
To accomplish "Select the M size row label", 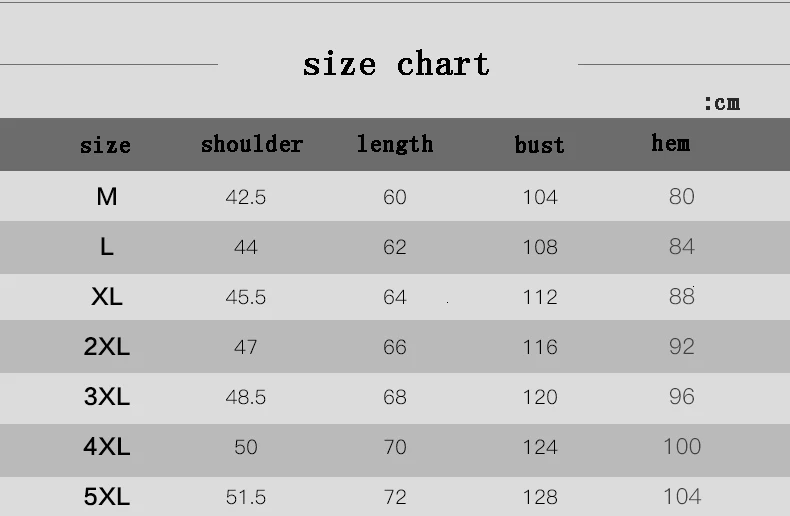I will 107,197.
